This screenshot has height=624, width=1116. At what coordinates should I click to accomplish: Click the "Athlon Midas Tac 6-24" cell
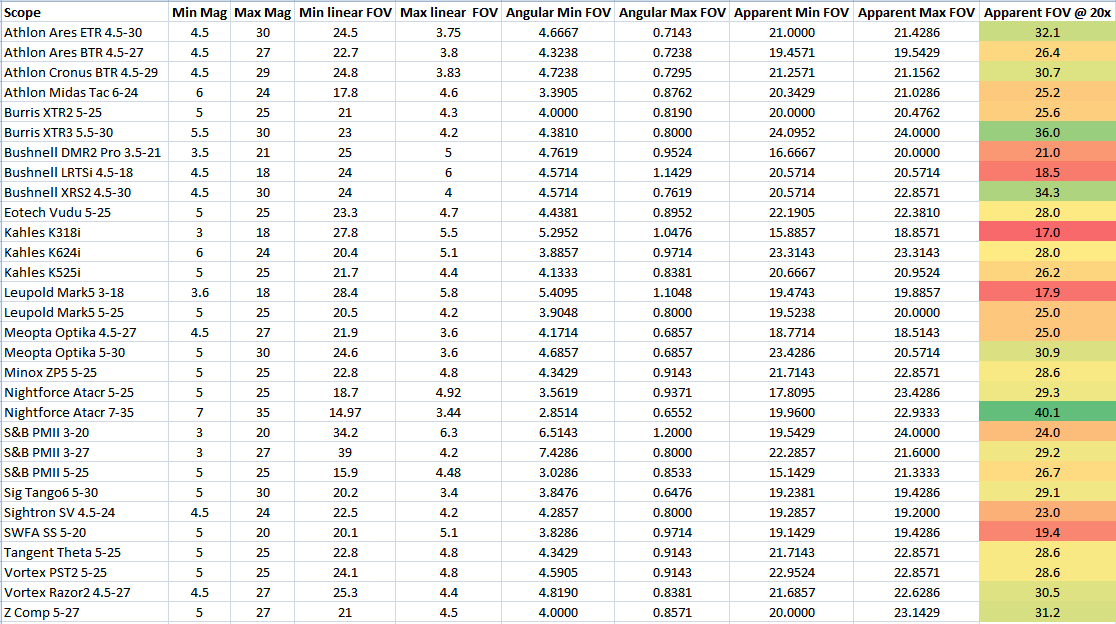[x=84, y=92]
